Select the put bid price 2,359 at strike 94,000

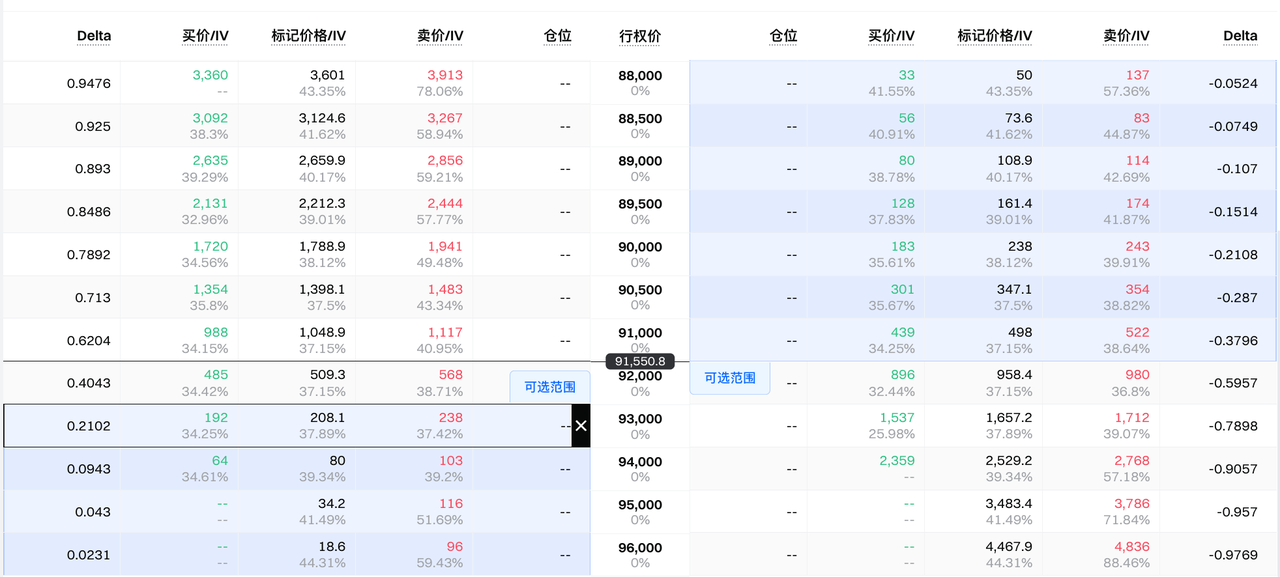pos(896,461)
